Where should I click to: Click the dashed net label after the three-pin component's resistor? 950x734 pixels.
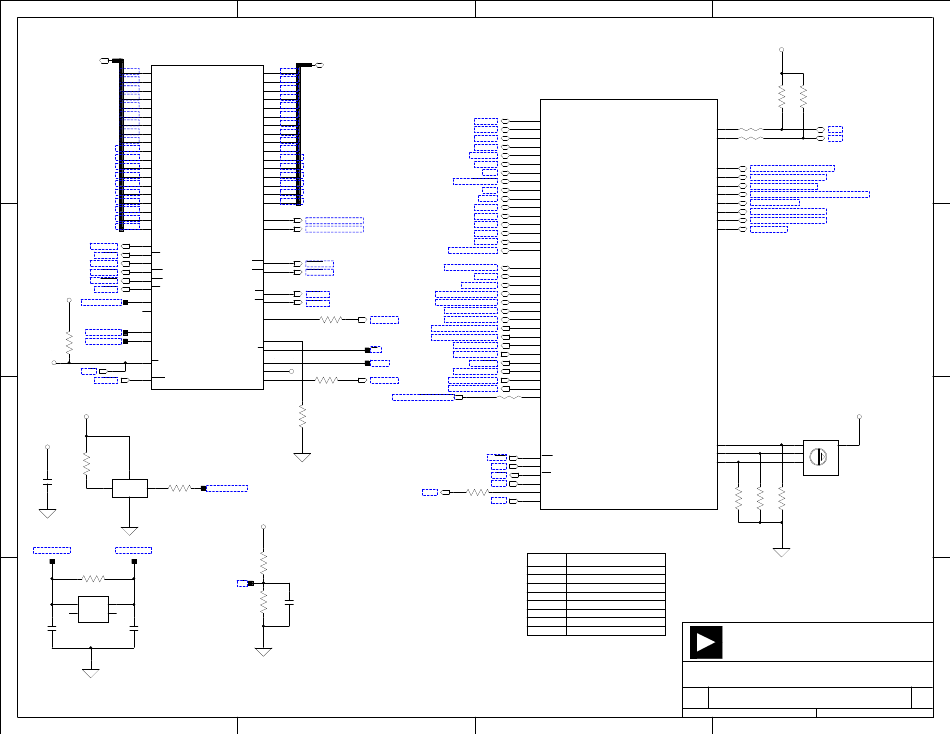(227, 489)
